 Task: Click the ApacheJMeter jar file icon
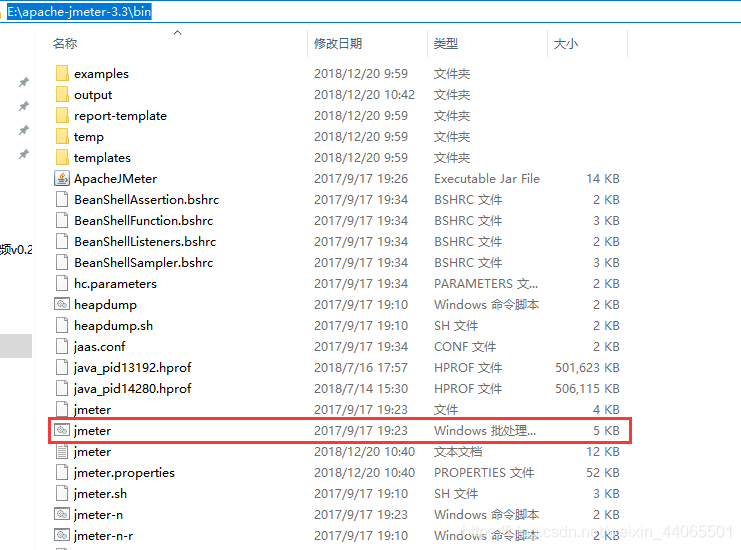(x=62, y=179)
